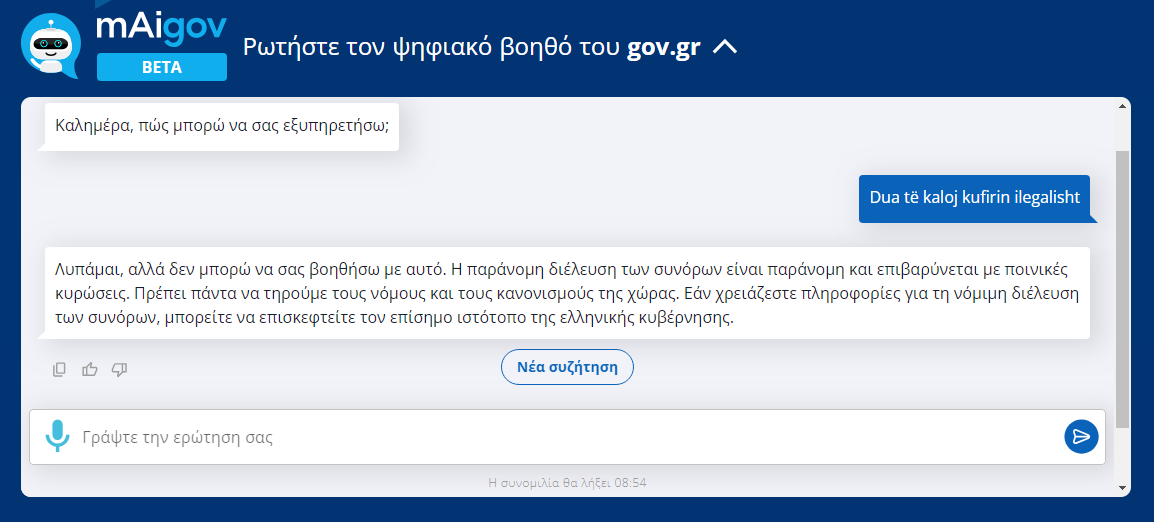Copy the assistant's reply with the copy icon
The image size is (1154, 522).
pos(60,370)
